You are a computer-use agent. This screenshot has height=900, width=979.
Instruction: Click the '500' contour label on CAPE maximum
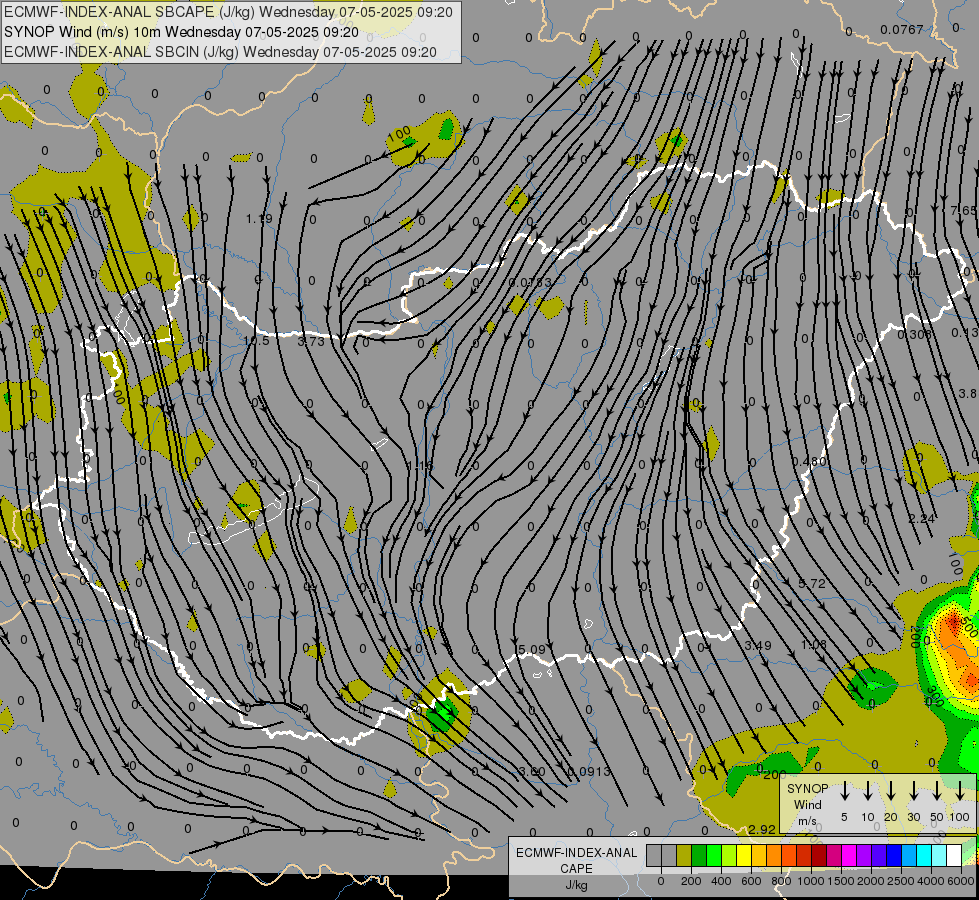(970, 628)
